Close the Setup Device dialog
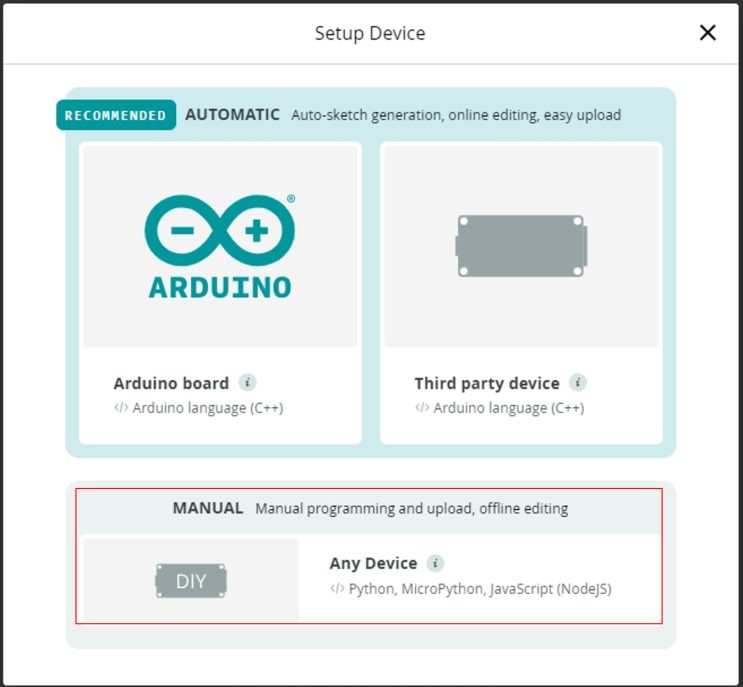The image size is (743, 687). click(707, 33)
